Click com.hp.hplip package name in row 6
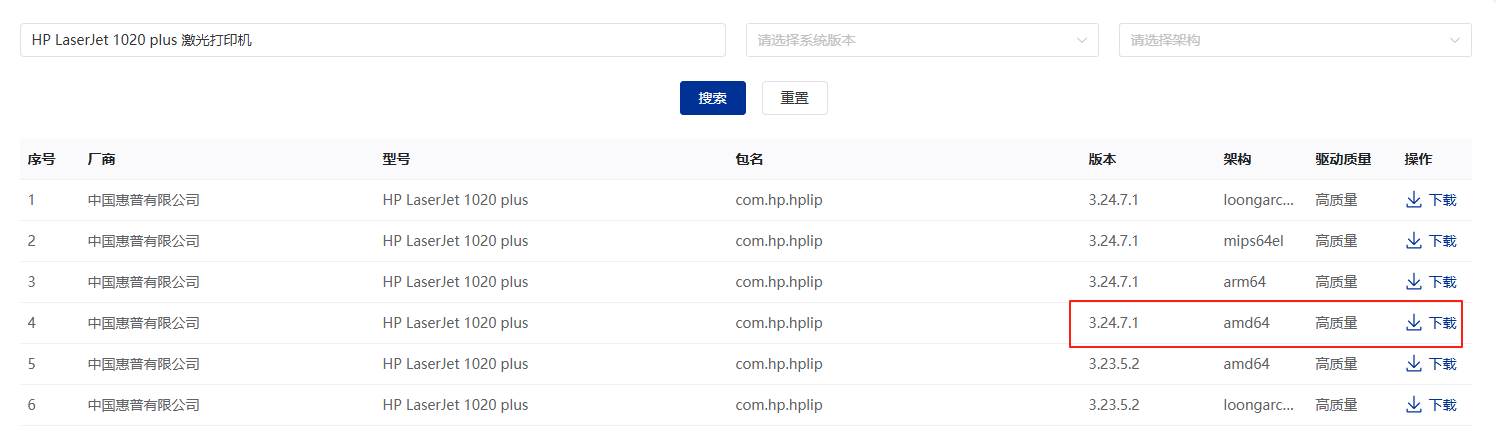Image resolution: width=1496 pixels, height=432 pixels. pyautogui.click(x=779, y=405)
